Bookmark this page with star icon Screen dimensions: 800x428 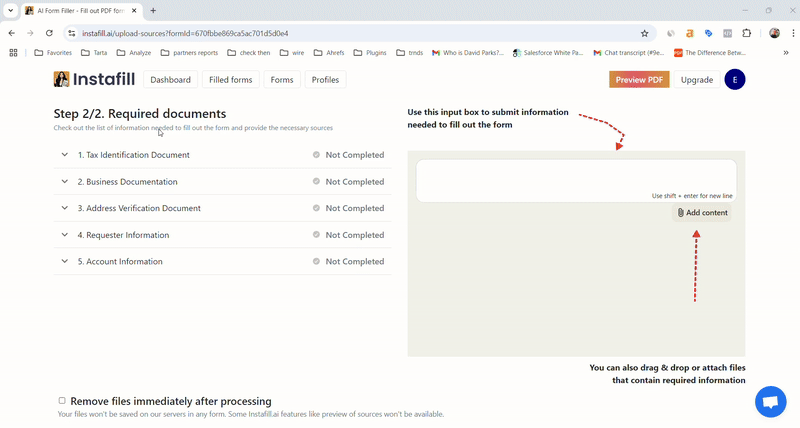tap(644, 33)
